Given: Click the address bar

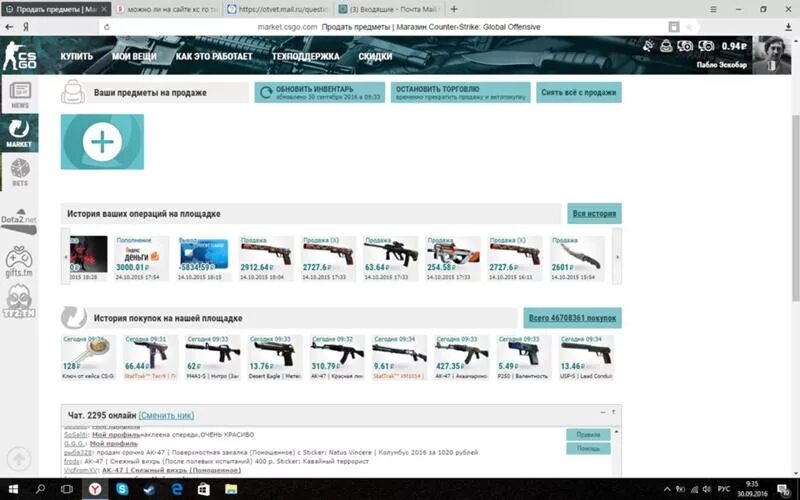Looking at the screenshot, I should pyautogui.click(x=399, y=27).
